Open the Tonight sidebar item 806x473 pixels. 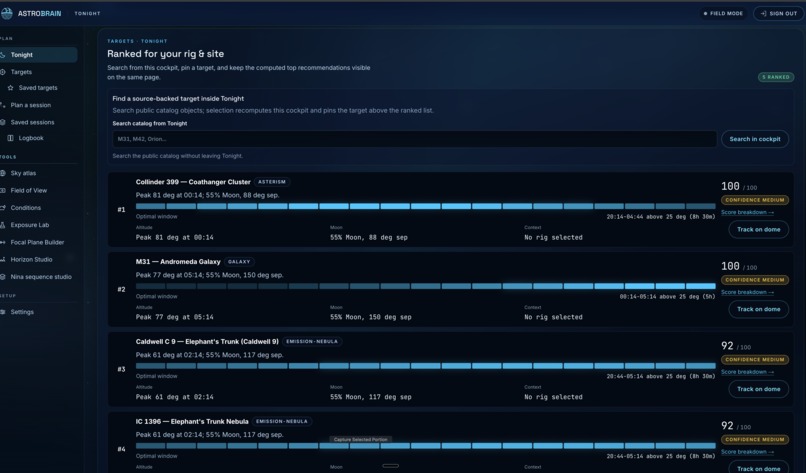pos(39,55)
